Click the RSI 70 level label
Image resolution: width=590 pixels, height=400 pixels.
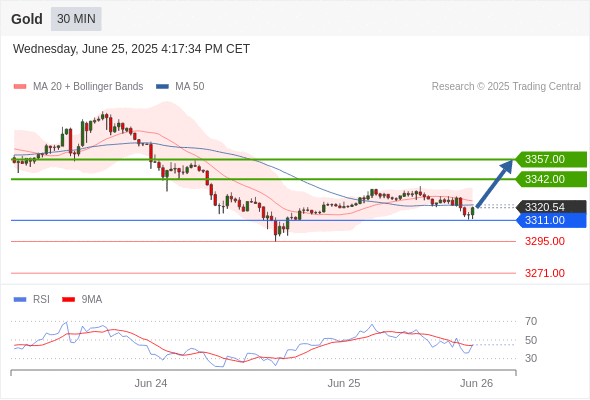[x=531, y=321]
